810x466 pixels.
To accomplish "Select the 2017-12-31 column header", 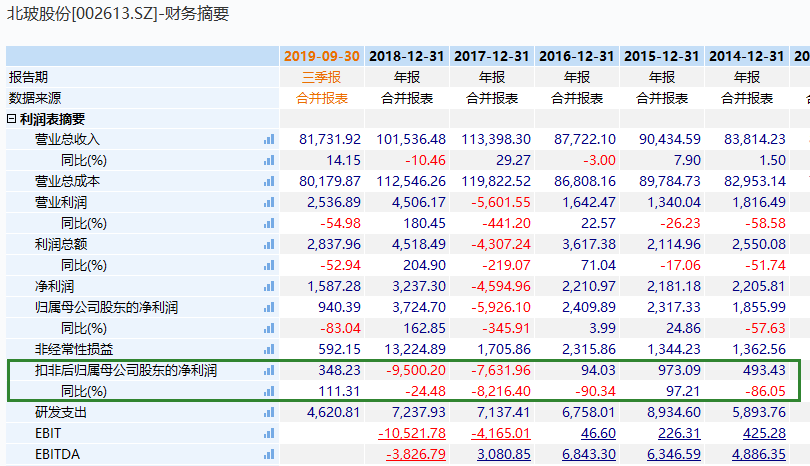I will point(492,56).
